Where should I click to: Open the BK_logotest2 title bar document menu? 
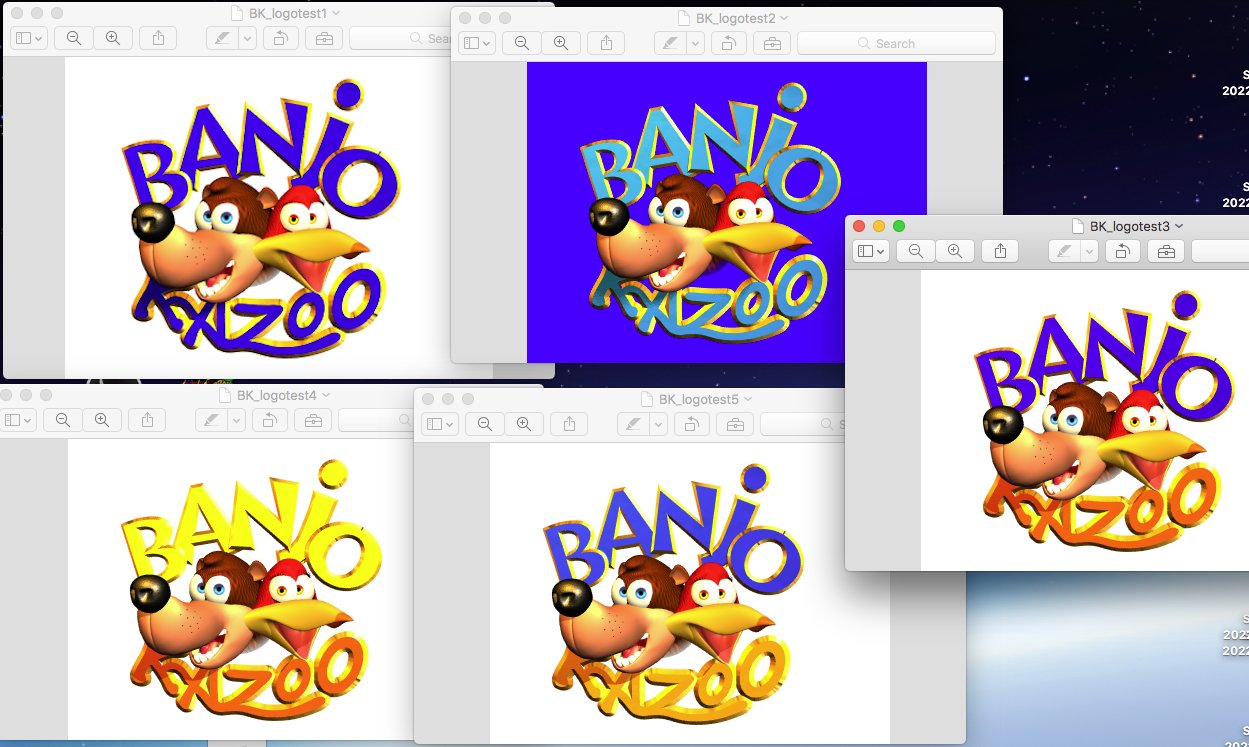783,18
